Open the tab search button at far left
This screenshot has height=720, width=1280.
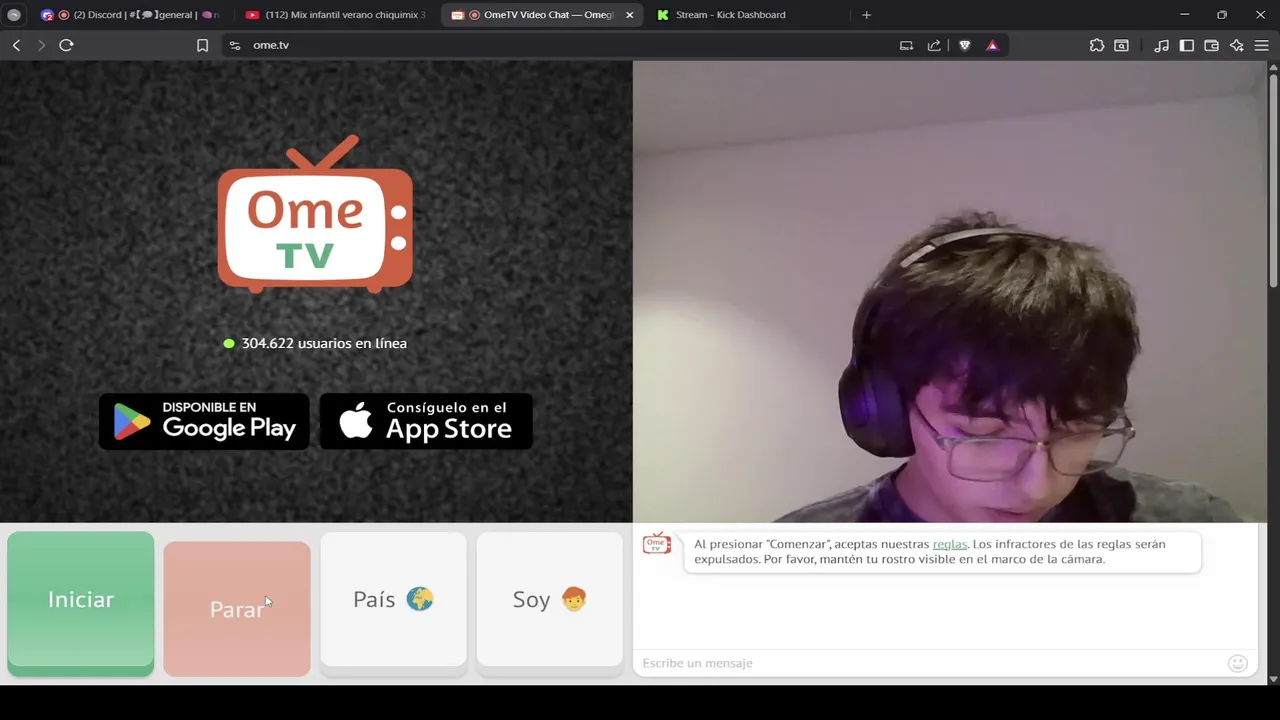(14, 15)
